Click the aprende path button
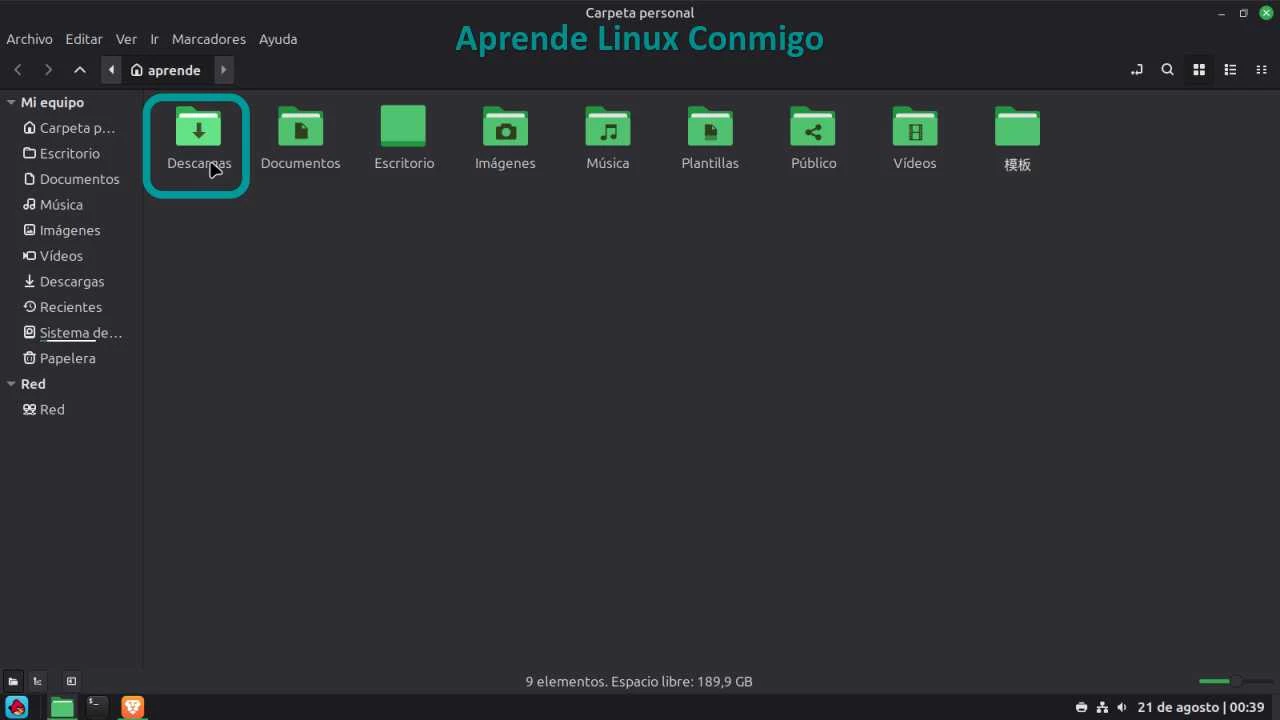Viewport: 1280px width, 720px height. (166, 70)
